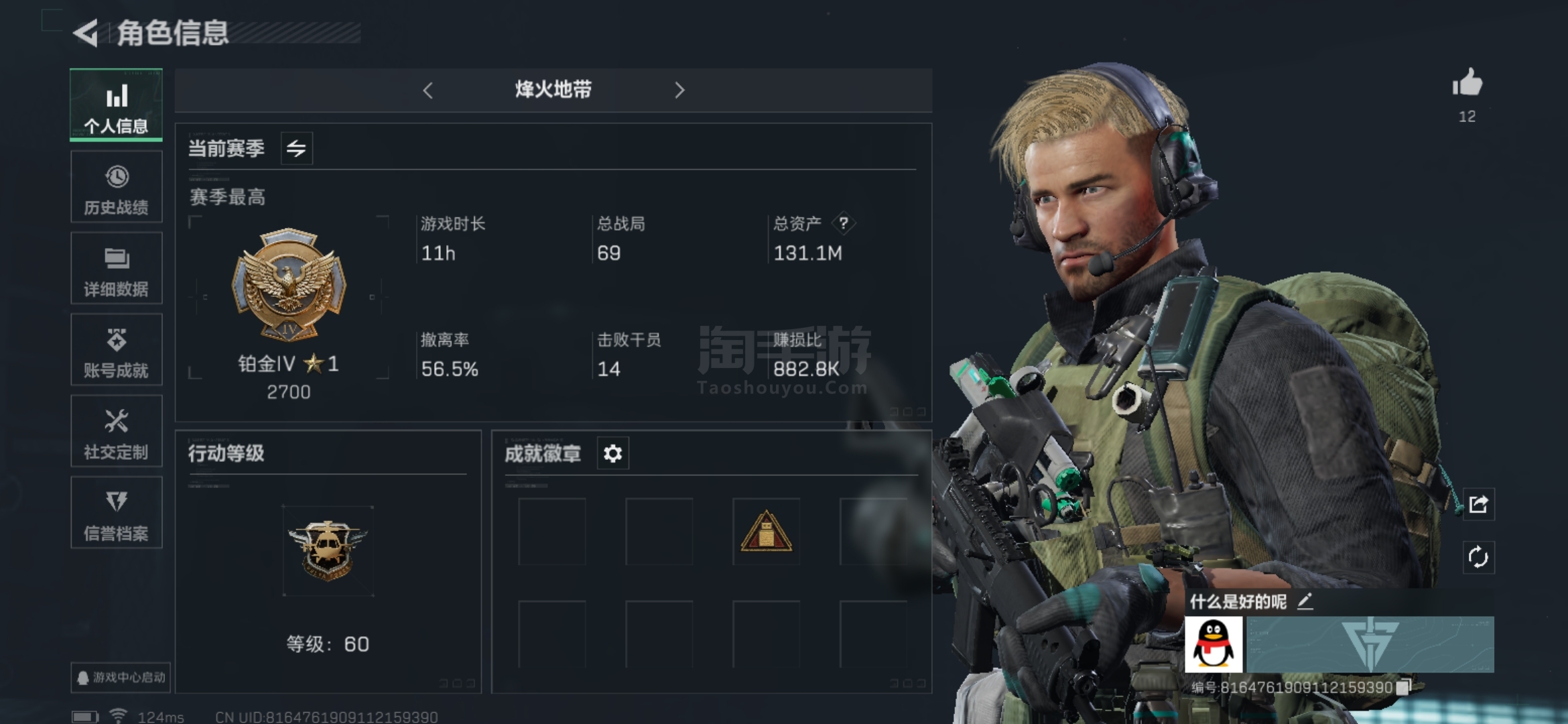The height and width of the screenshot is (724, 1568).
Task: Click the QQ penguin avatar
Action: click(1214, 645)
